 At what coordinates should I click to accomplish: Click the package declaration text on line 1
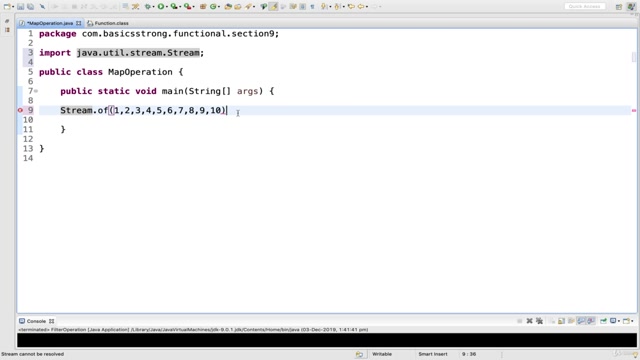pos(159,33)
